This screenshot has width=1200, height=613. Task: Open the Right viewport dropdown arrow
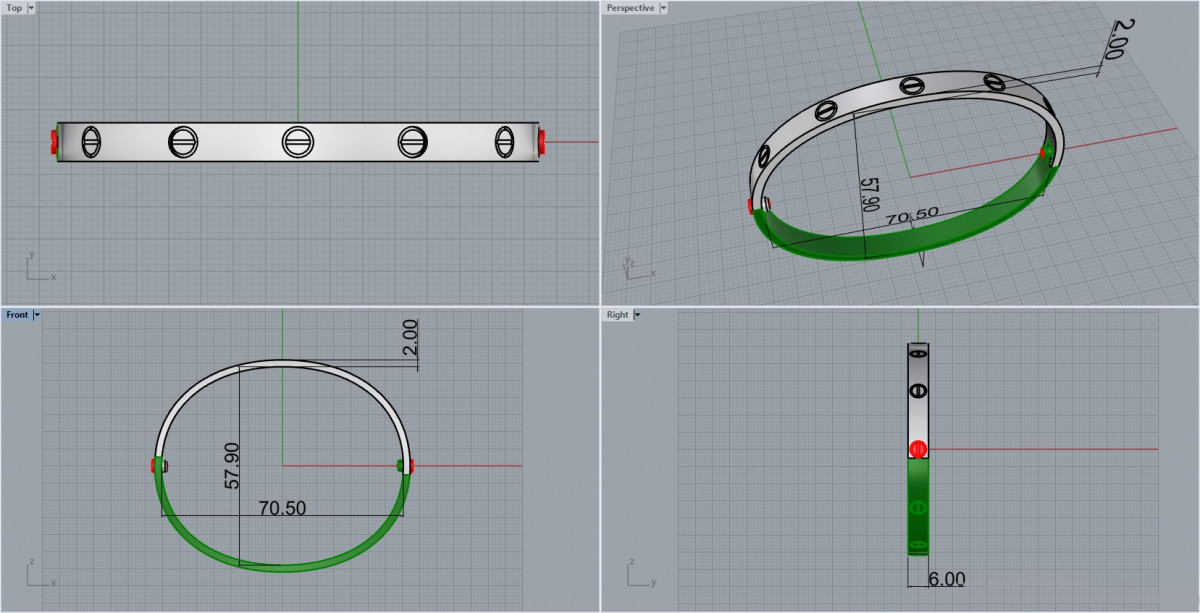click(638, 315)
